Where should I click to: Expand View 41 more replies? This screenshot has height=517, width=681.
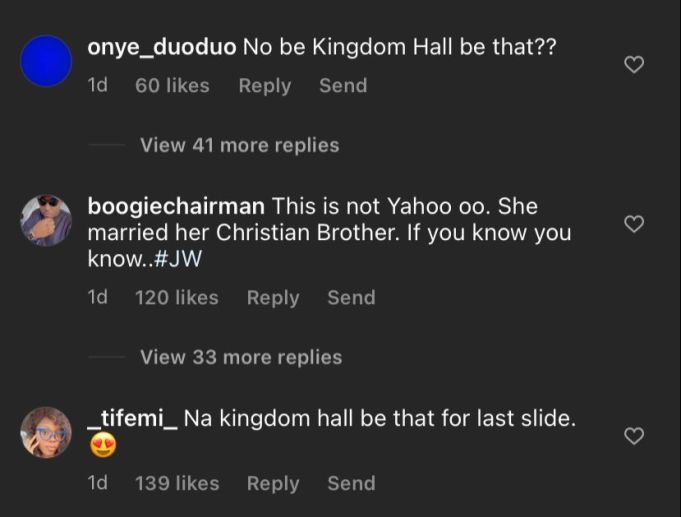[239, 145]
